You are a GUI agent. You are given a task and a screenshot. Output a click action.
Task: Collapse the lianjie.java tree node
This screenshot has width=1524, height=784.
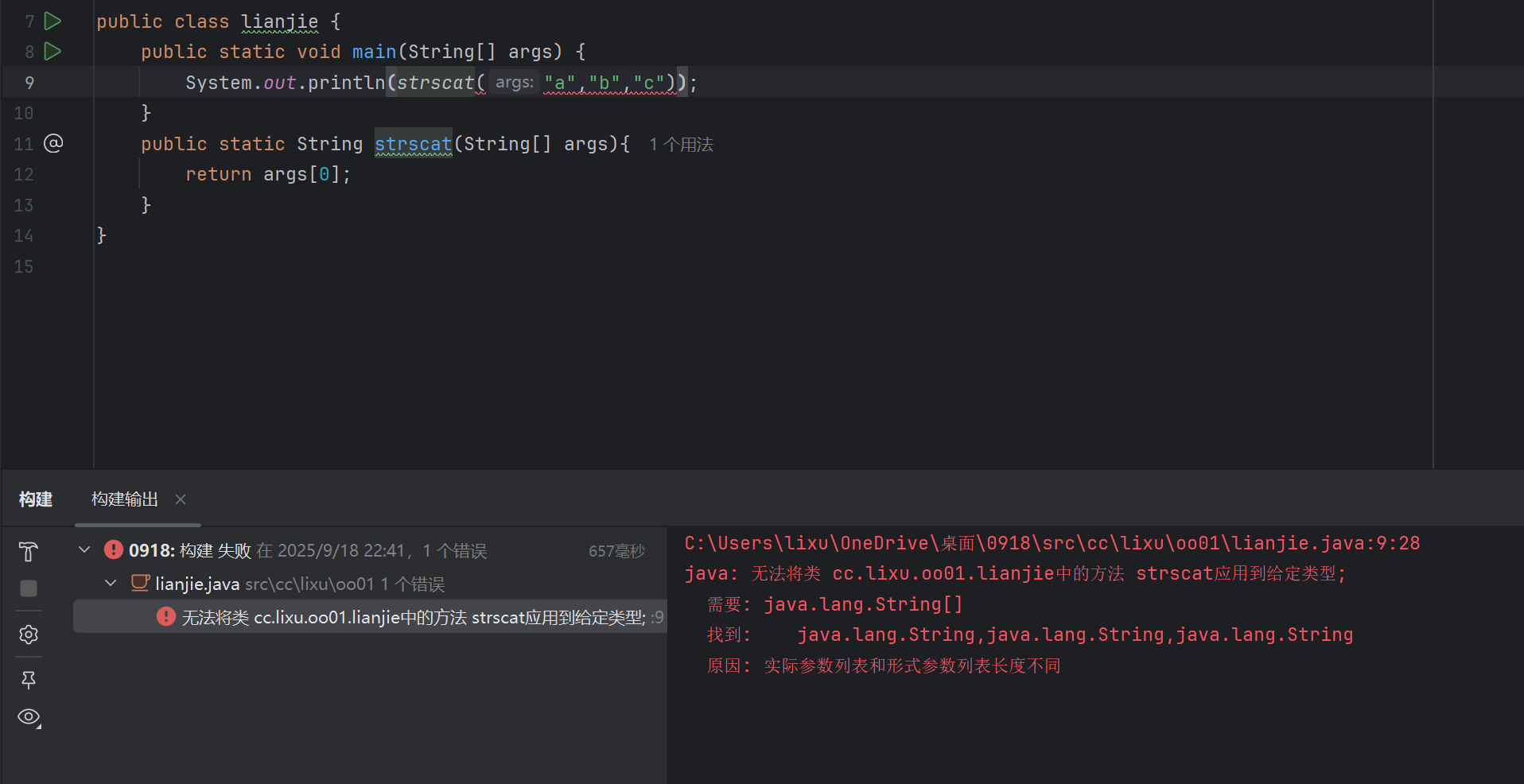pos(111,584)
